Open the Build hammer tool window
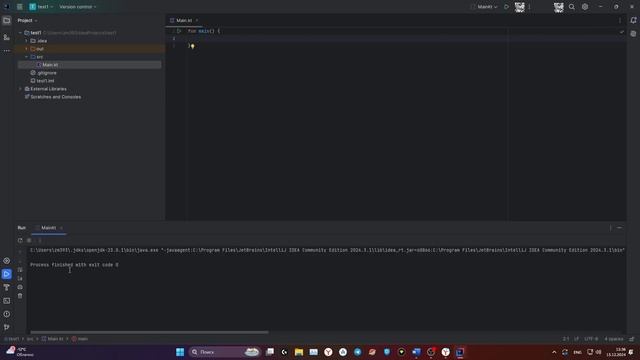Image resolution: width=640 pixels, height=360 pixels. click(7, 287)
